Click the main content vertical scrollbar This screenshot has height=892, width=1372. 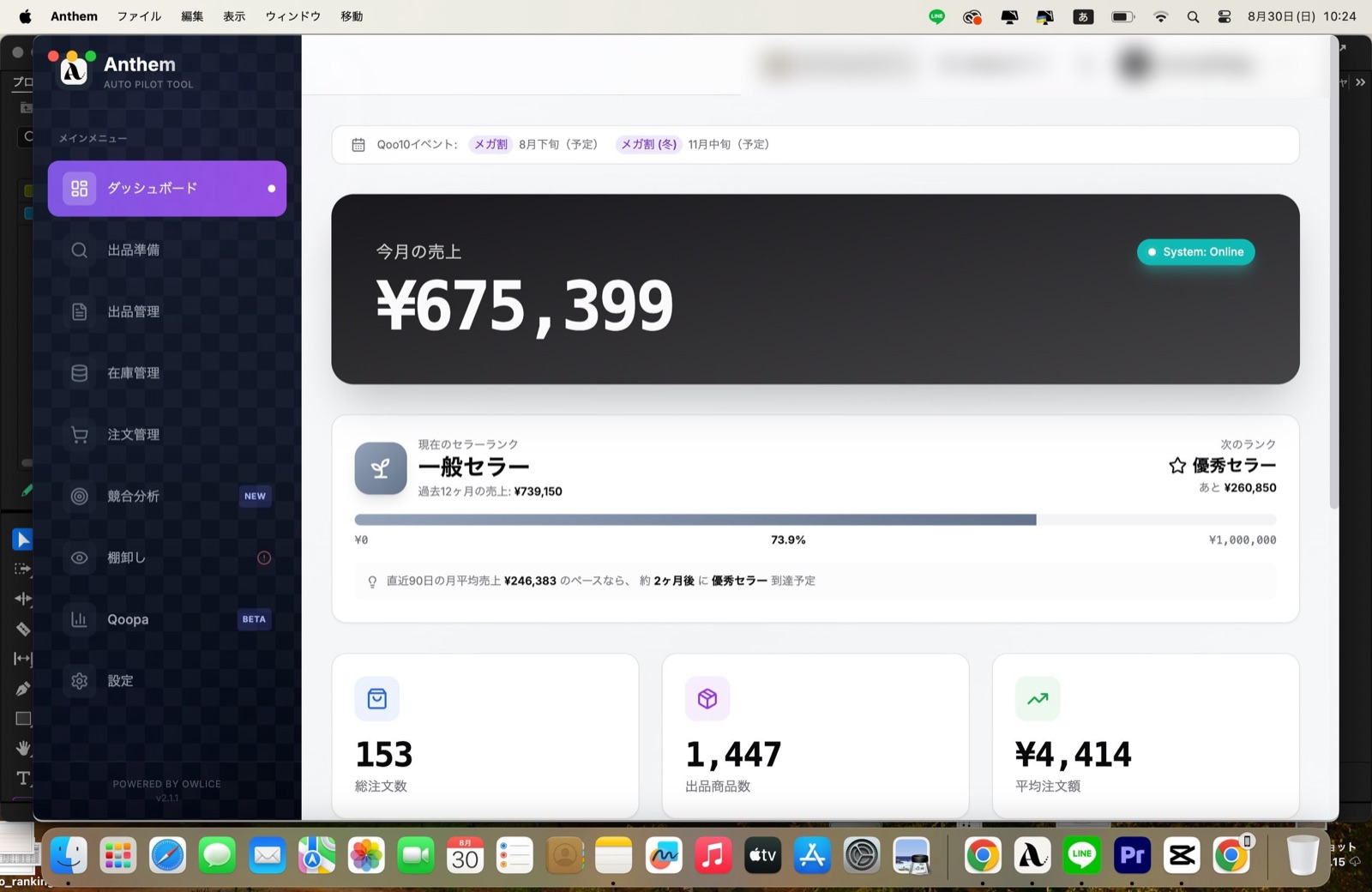[x=1333, y=274]
